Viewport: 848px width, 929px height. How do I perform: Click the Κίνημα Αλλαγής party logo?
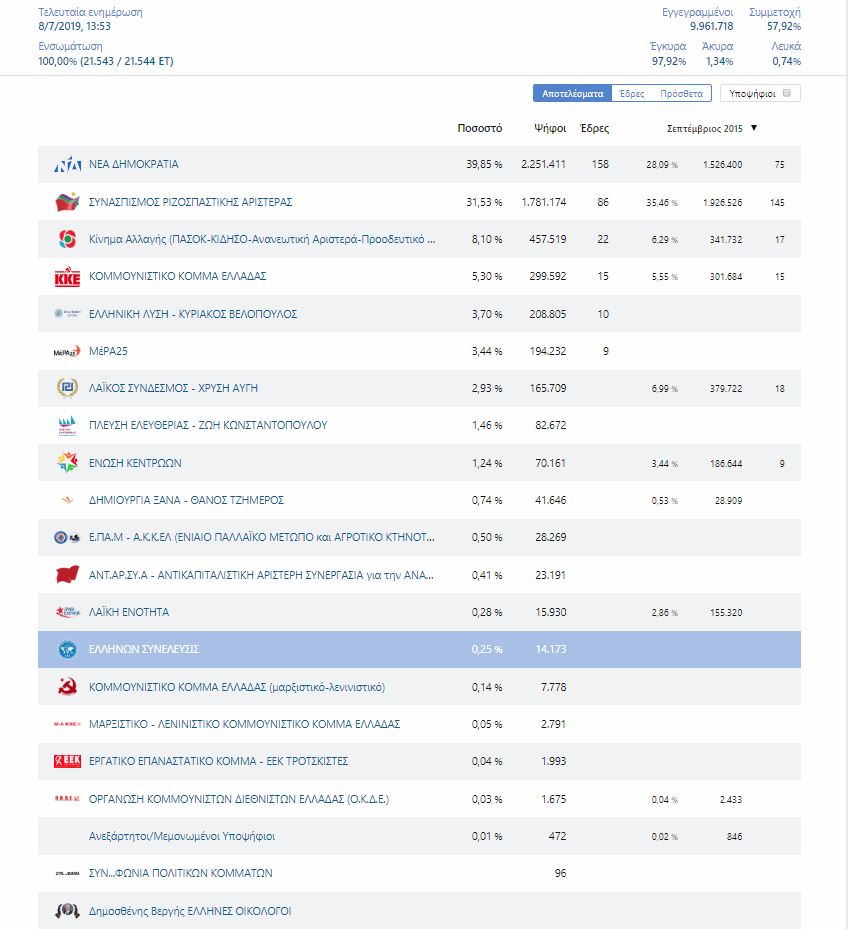[67, 239]
